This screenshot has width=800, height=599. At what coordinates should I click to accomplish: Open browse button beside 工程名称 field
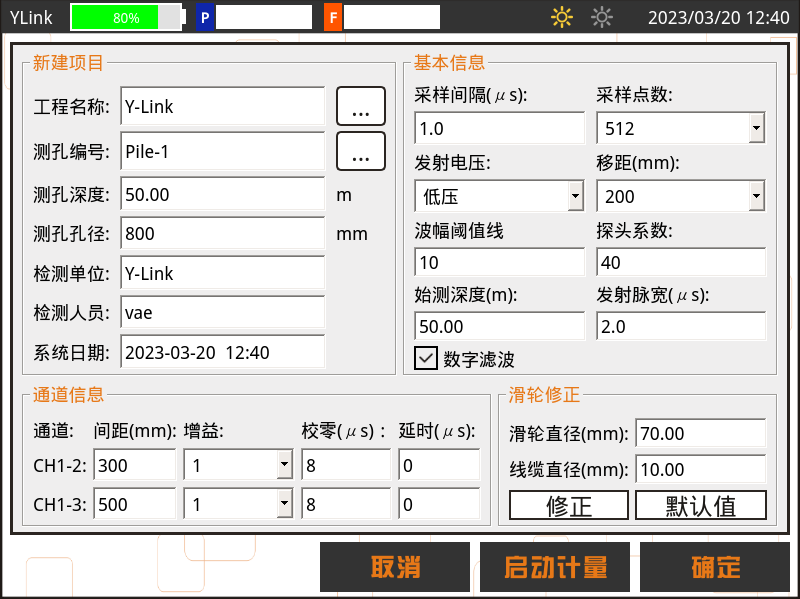click(x=360, y=105)
